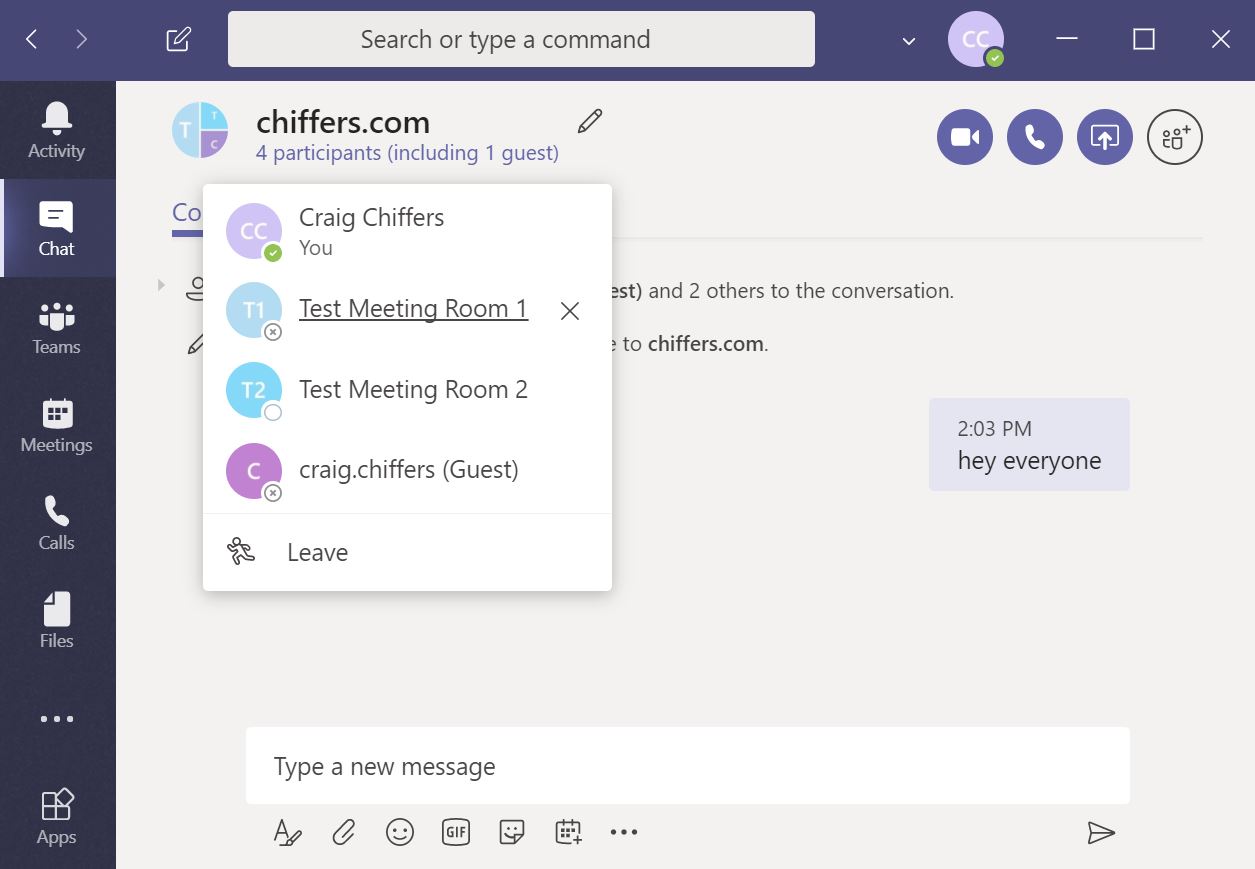Go forward with the right arrow

[x=82, y=39]
